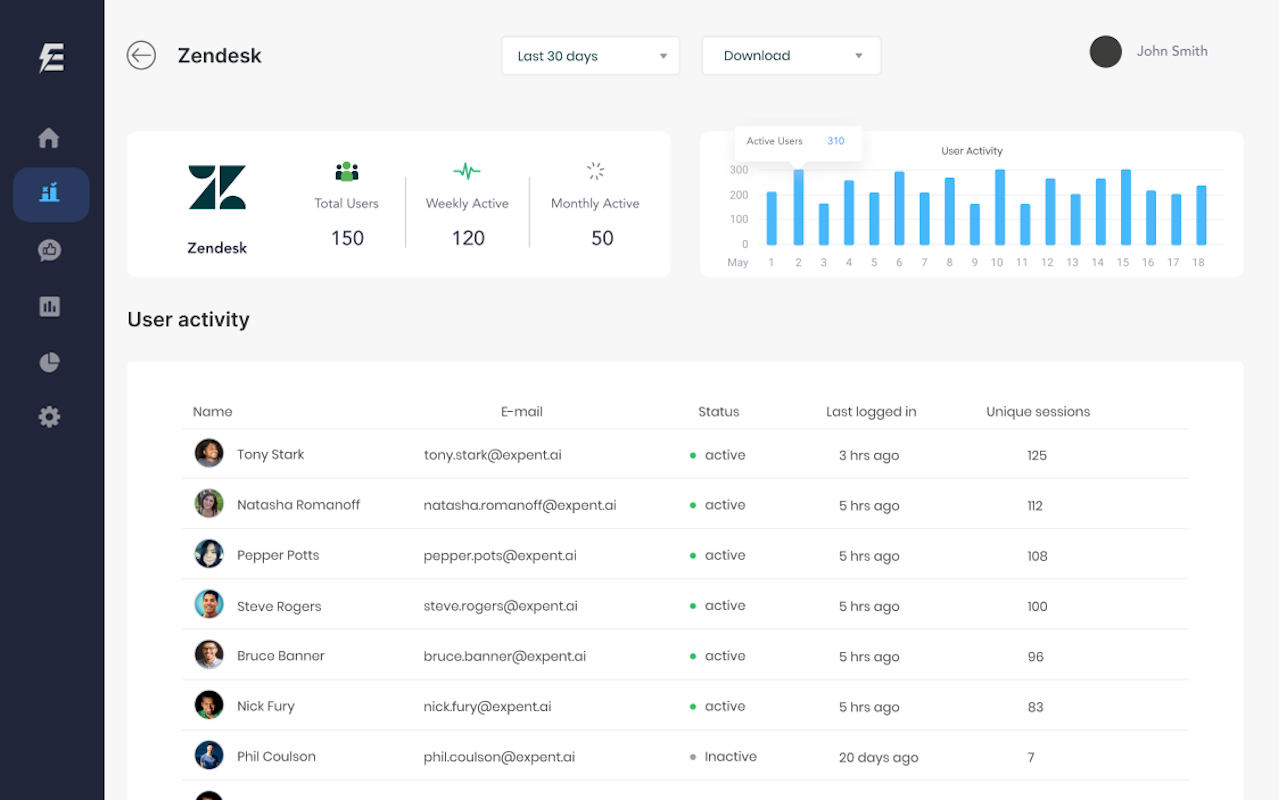Select Phil Coulson's name in table

276,757
